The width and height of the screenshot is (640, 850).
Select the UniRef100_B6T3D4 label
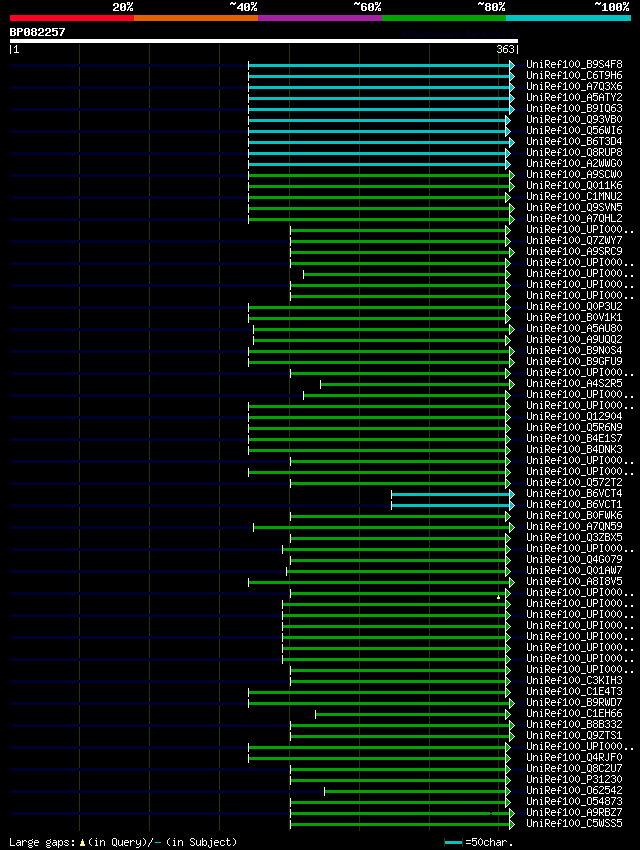[574, 141]
